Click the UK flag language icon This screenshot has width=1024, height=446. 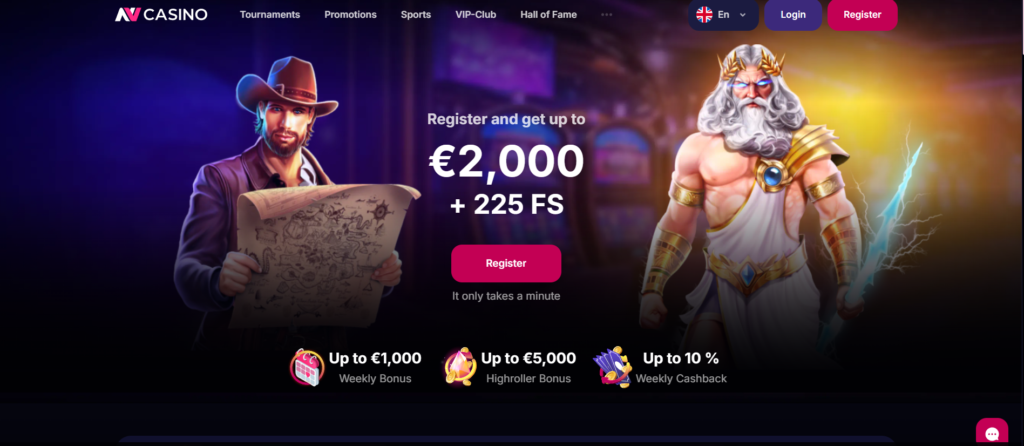point(704,14)
